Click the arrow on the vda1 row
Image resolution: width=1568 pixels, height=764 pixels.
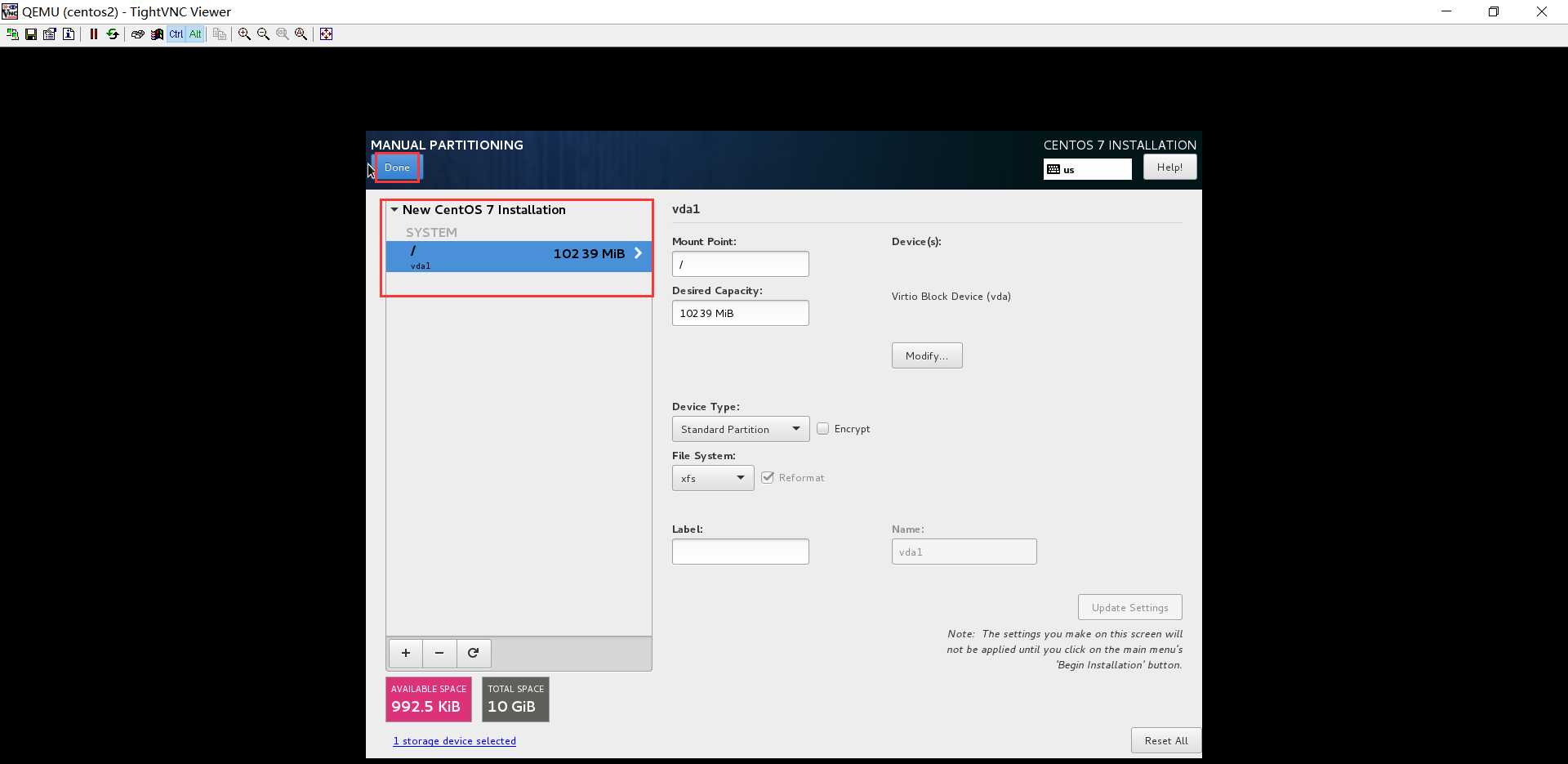[638, 254]
